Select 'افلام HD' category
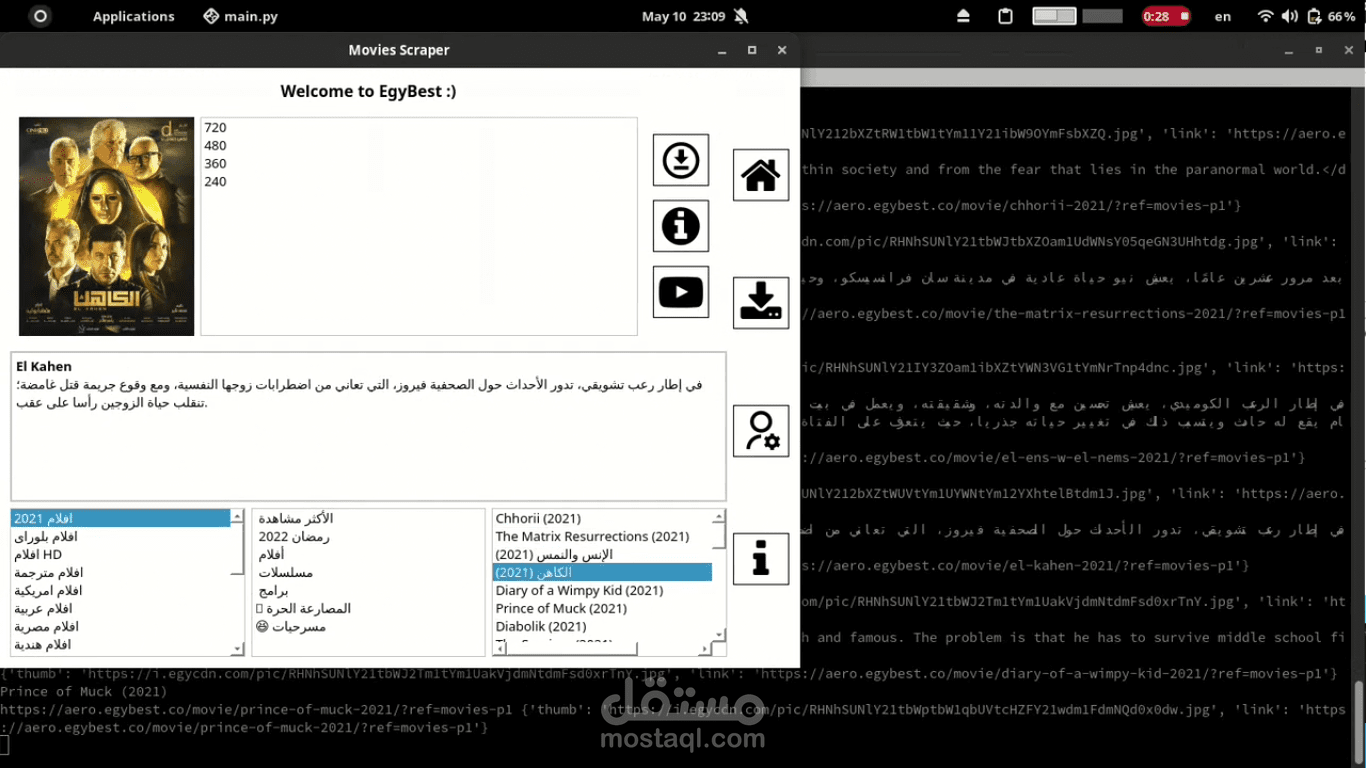The width and height of the screenshot is (1366, 768). (x=121, y=554)
